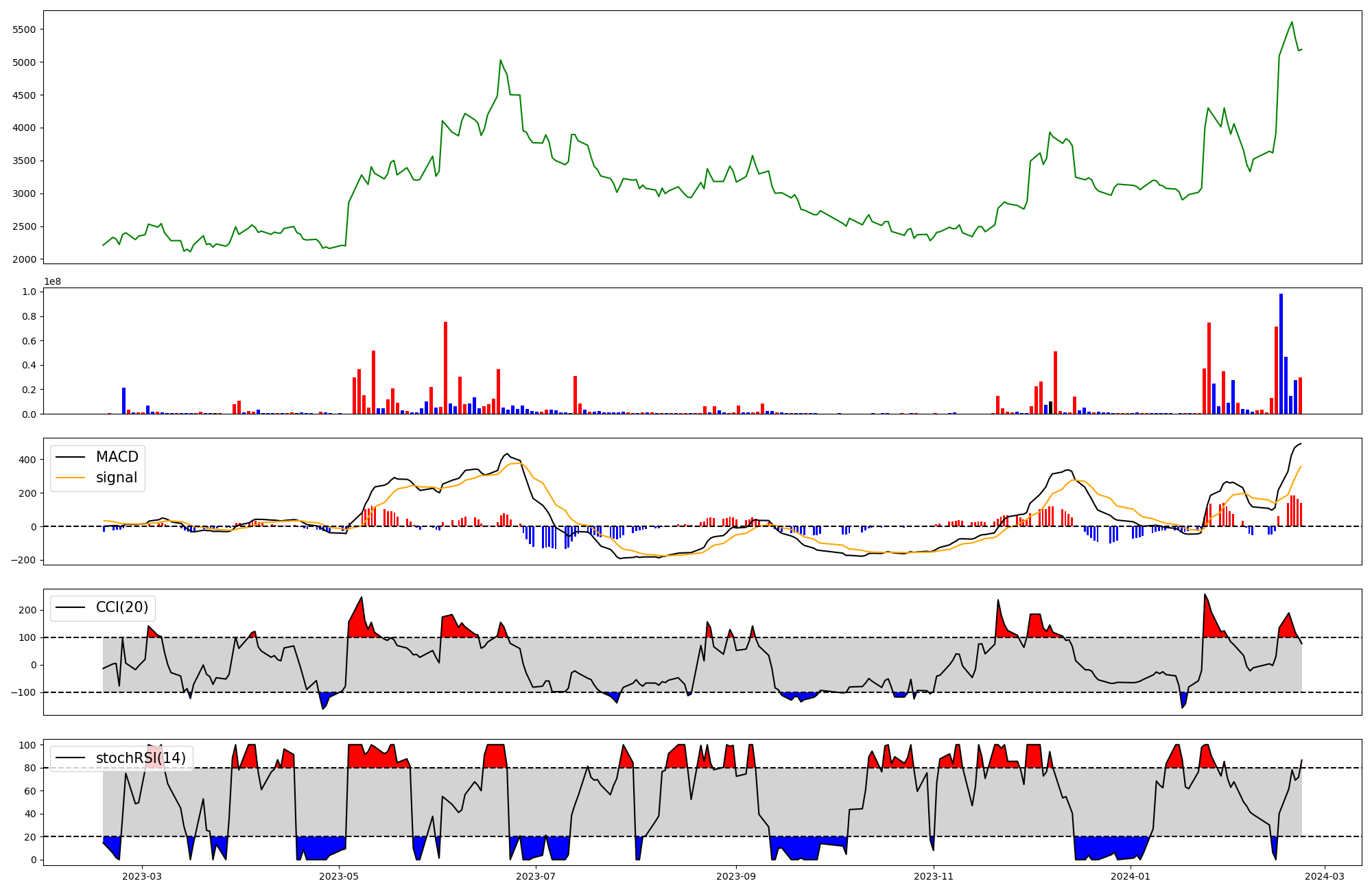The height and width of the screenshot is (892, 1372).
Task: Click the 2000 price axis label
Action: pos(24,259)
